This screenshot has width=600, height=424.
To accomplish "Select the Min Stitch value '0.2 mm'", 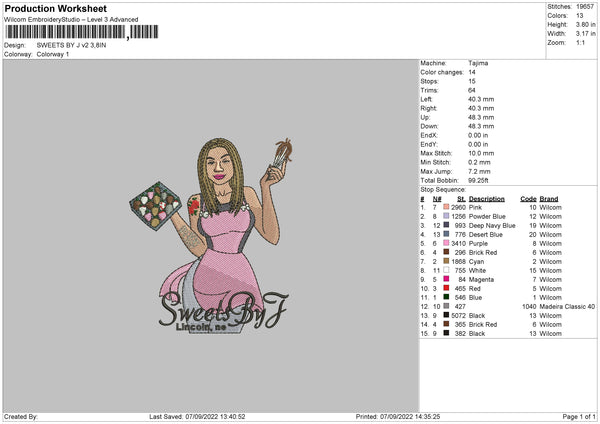I will (479, 162).
